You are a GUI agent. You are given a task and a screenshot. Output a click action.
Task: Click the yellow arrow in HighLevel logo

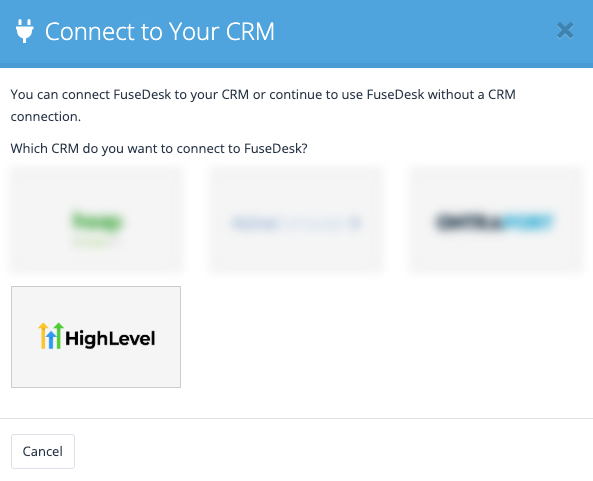click(43, 336)
